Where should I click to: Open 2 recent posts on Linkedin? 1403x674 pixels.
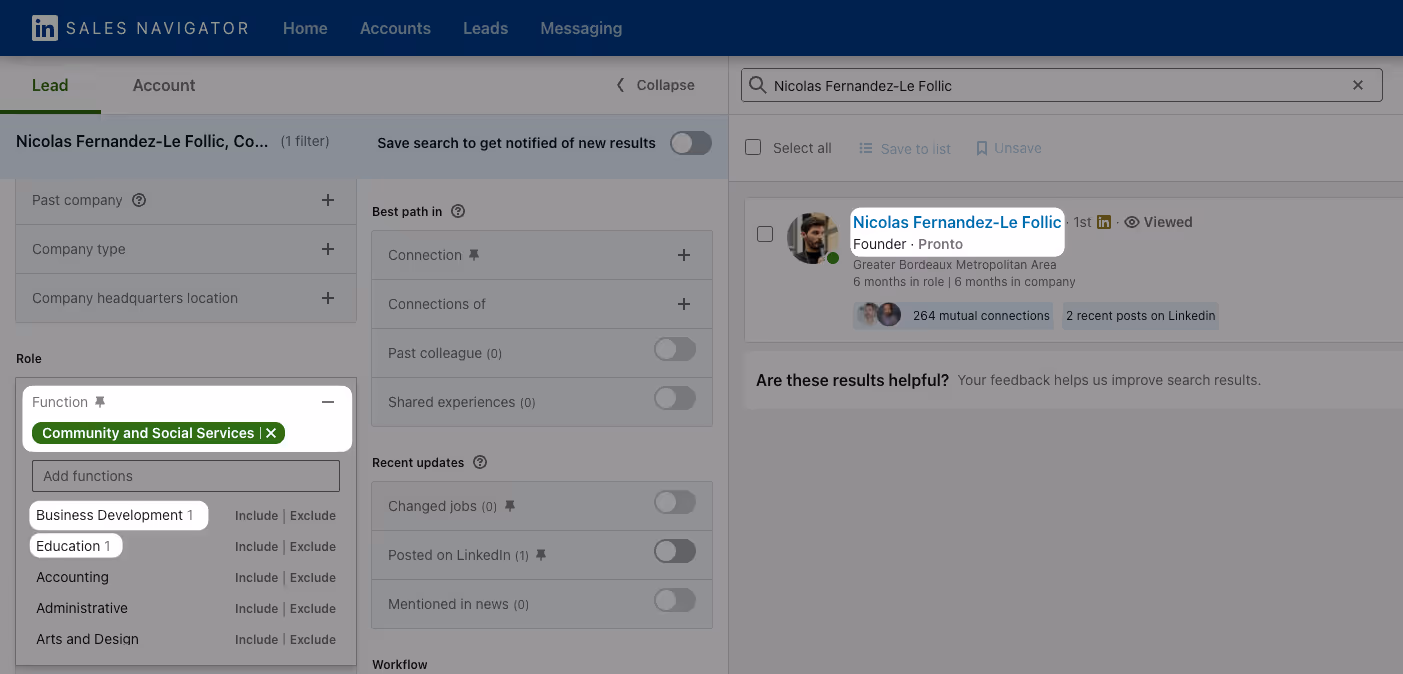click(x=1141, y=315)
